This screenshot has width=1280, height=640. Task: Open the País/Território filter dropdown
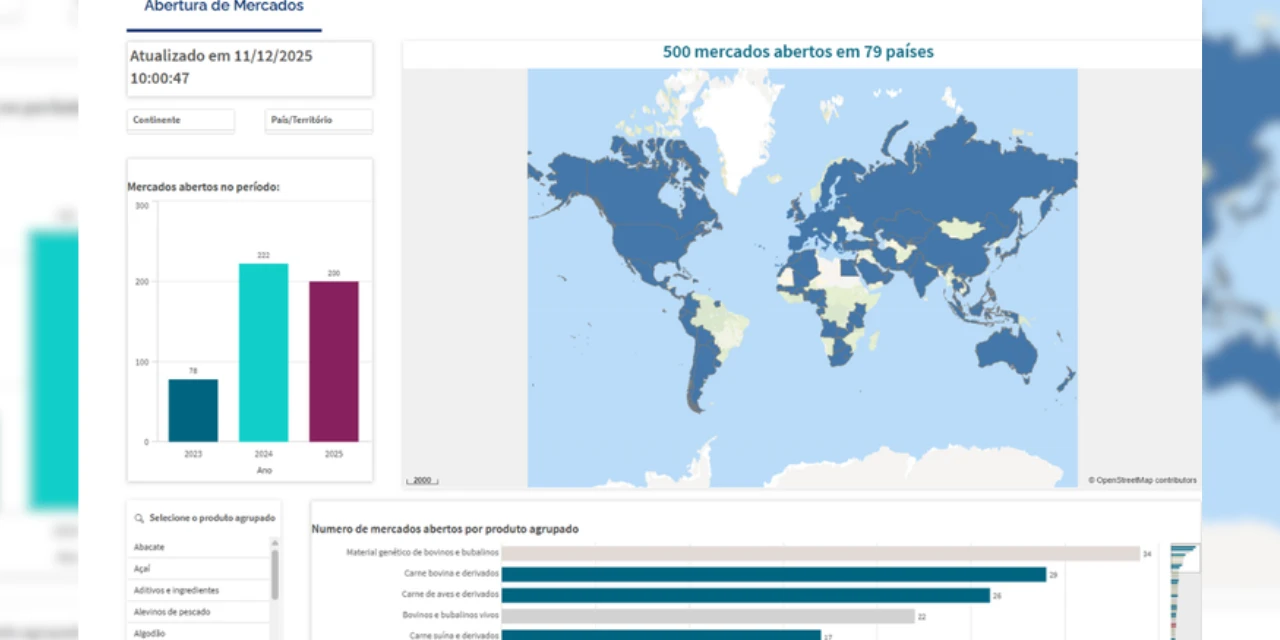tap(318, 120)
